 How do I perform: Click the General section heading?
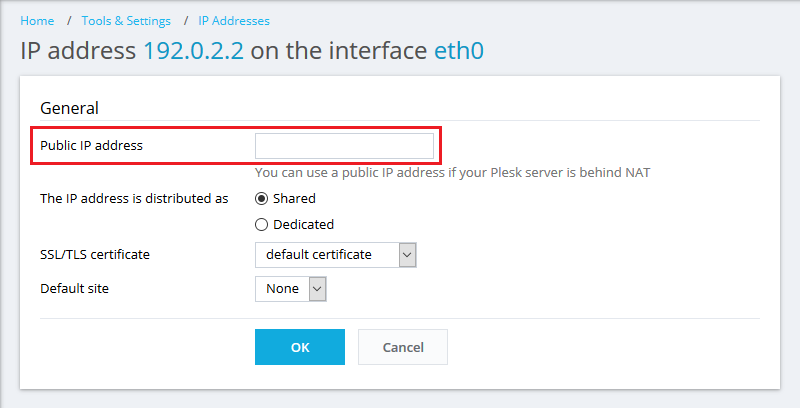pos(69,108)
